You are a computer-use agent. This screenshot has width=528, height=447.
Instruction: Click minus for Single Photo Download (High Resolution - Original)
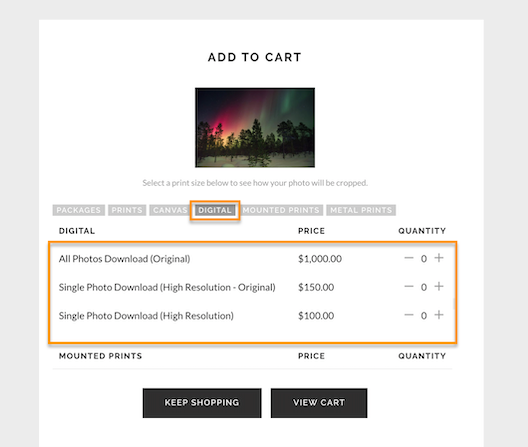(409, 286)
